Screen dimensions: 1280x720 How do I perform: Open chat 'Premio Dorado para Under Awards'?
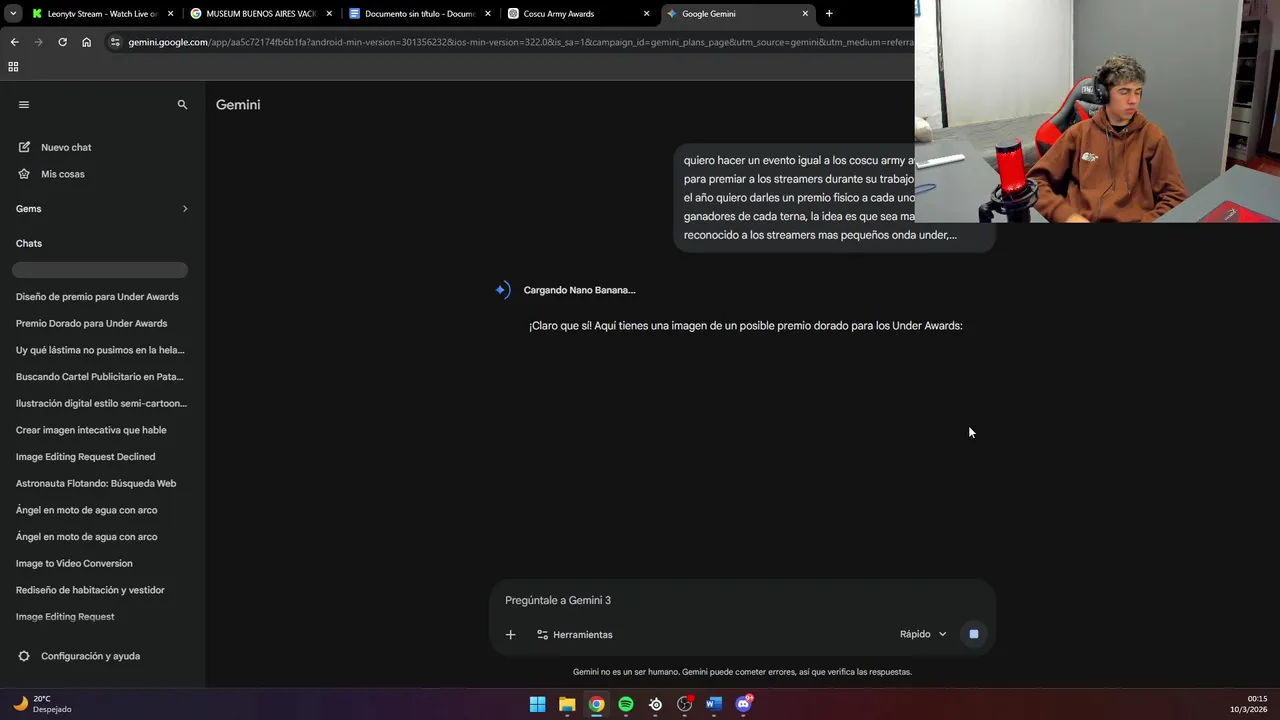point(91,323)
